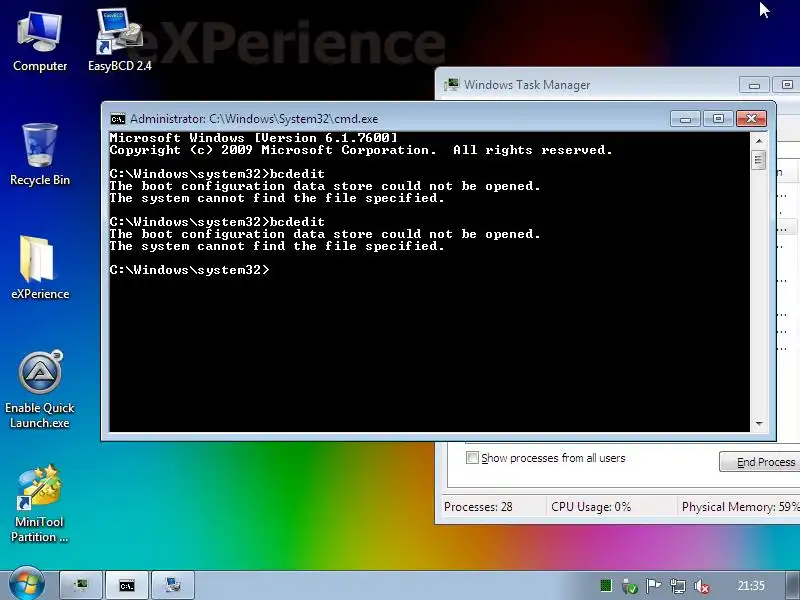Screen dimensions: 800x600
Task: Click the tray clock showing 21:35
Action: click(751, 586)
